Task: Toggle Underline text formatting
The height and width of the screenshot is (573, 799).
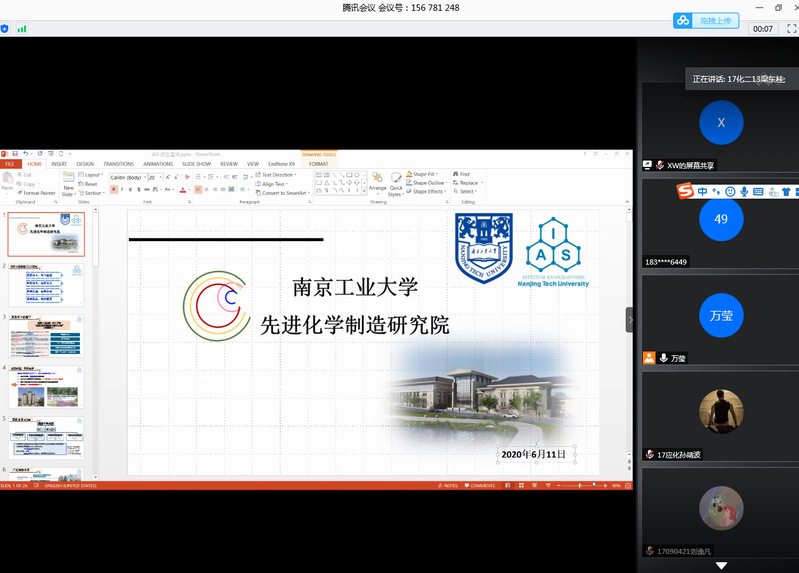Action: [x=131, y=189]
